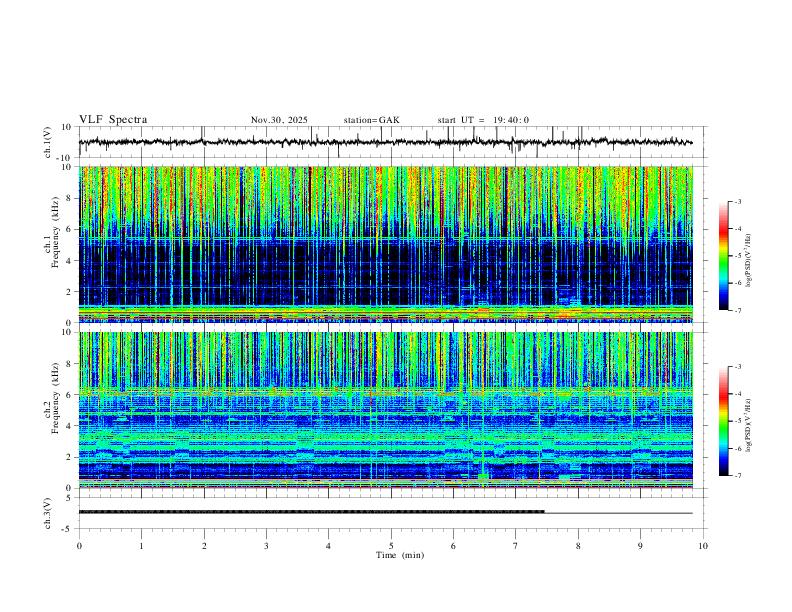This screenshot has width=792, height=612.
Task: Click the "-4" tick on ch.2 colorbar
Action: [x=737, y=393]
